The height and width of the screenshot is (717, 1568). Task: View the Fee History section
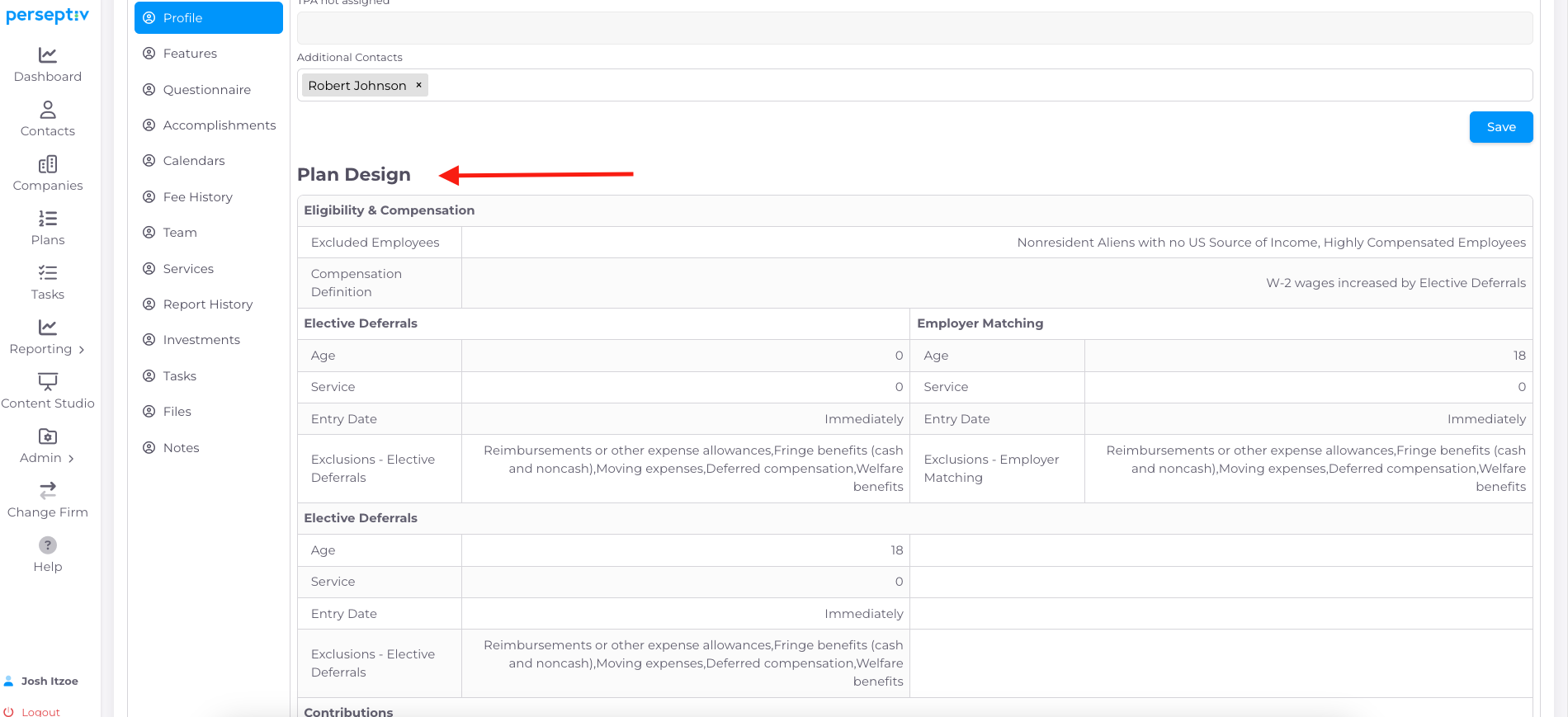click(198, 197)
